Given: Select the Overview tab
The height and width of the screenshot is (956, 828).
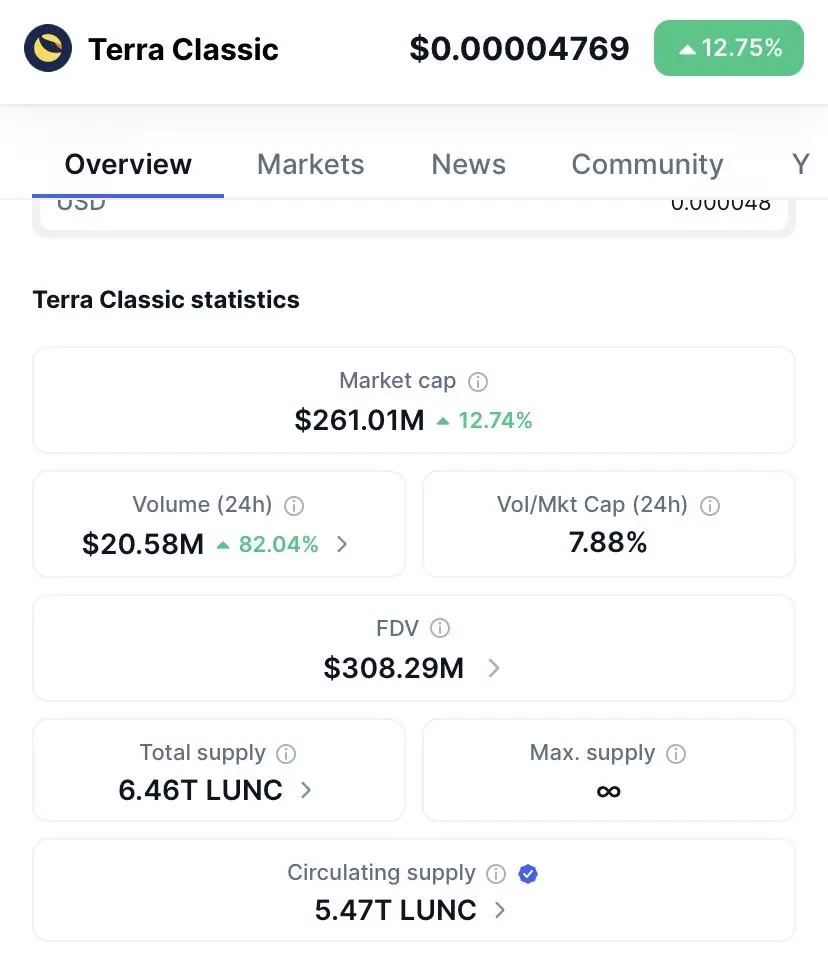Looking at the screenshot, I should (x=128, y=164).
